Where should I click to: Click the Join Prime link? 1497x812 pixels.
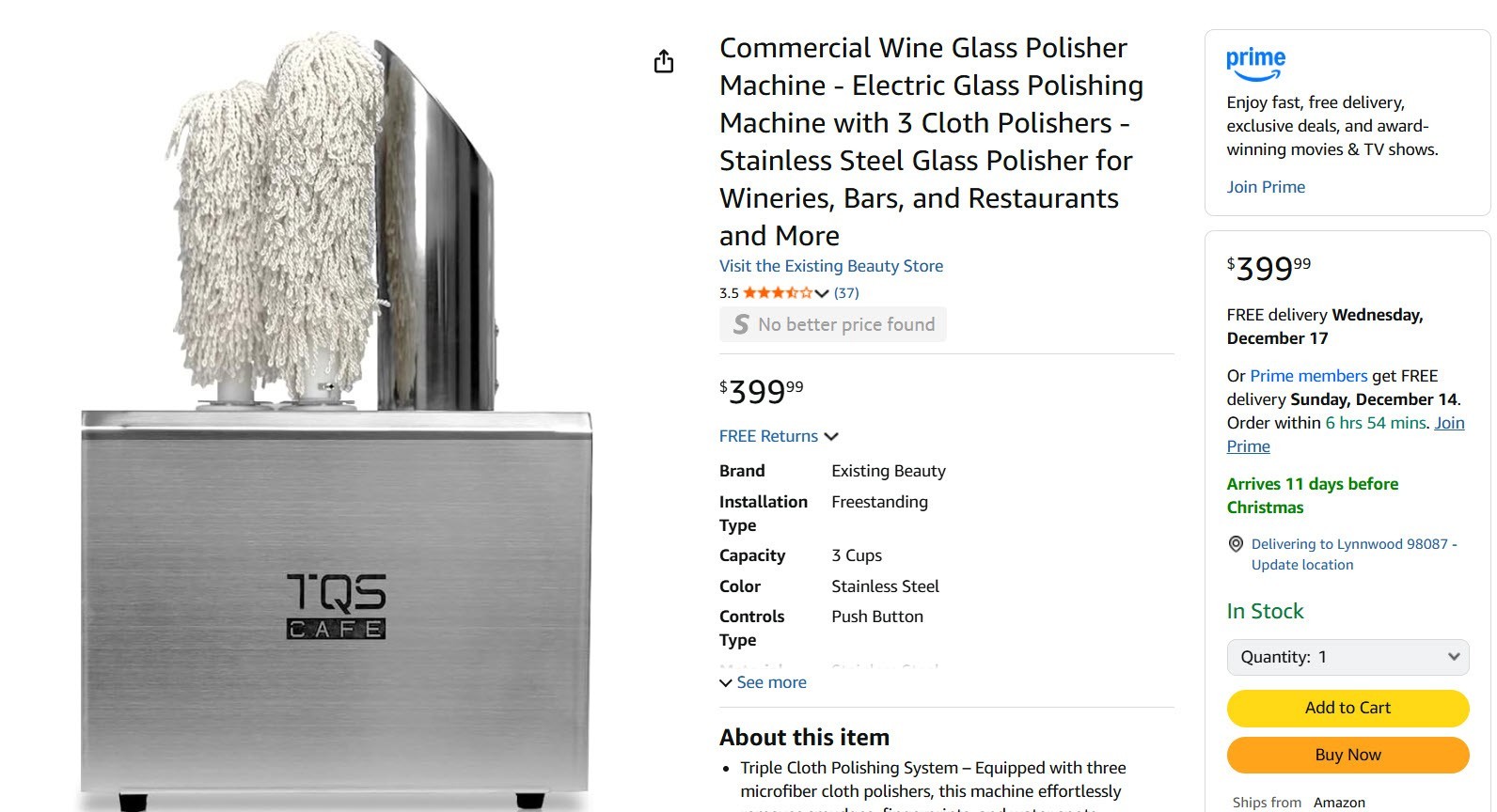(x=1266, y=187)
